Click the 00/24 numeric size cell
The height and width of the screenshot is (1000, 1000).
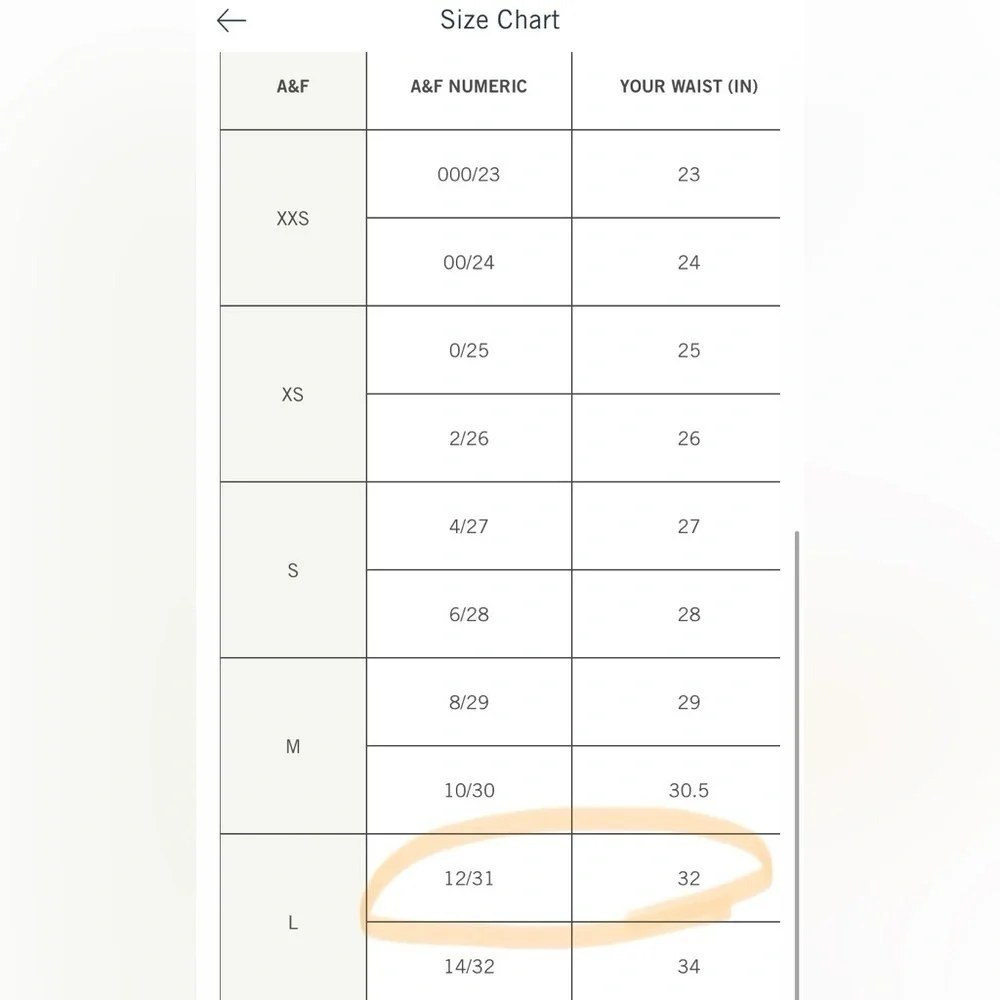[469, 262]
